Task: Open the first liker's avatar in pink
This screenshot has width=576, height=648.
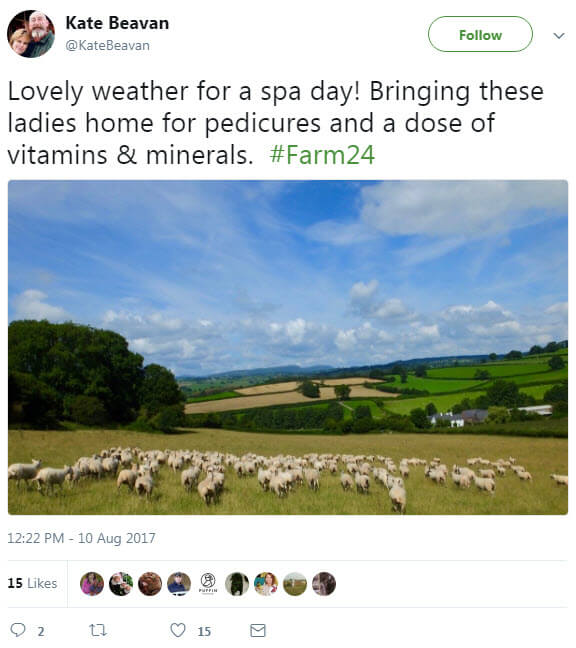Action: point(92,584)
